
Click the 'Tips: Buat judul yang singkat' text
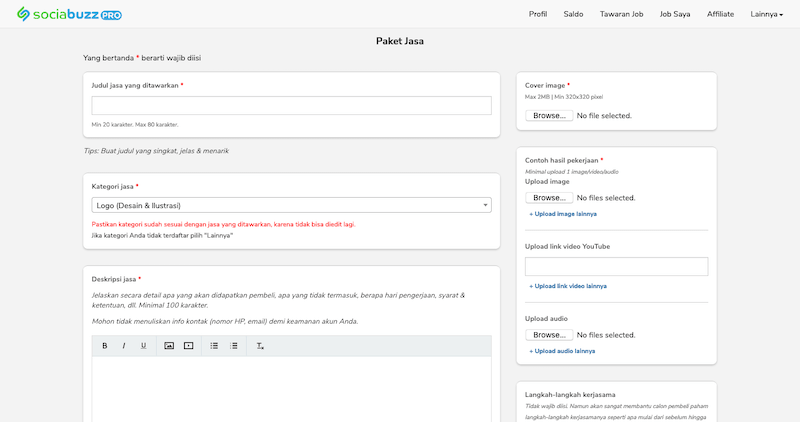[x=156, y=151]
